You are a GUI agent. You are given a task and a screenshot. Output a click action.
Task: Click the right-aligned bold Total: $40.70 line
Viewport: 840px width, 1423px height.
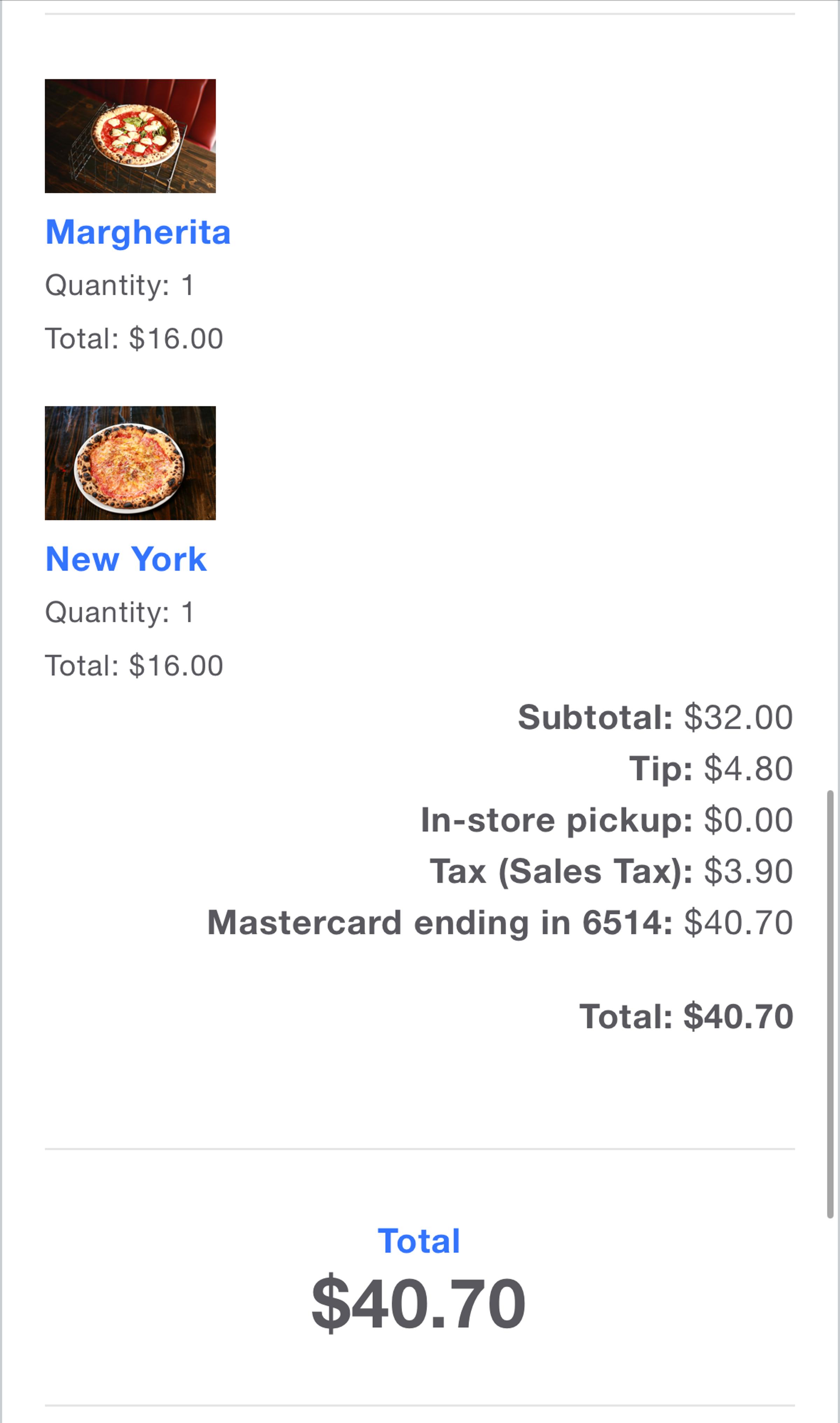pyautogui.click(x=686, y=1016)
